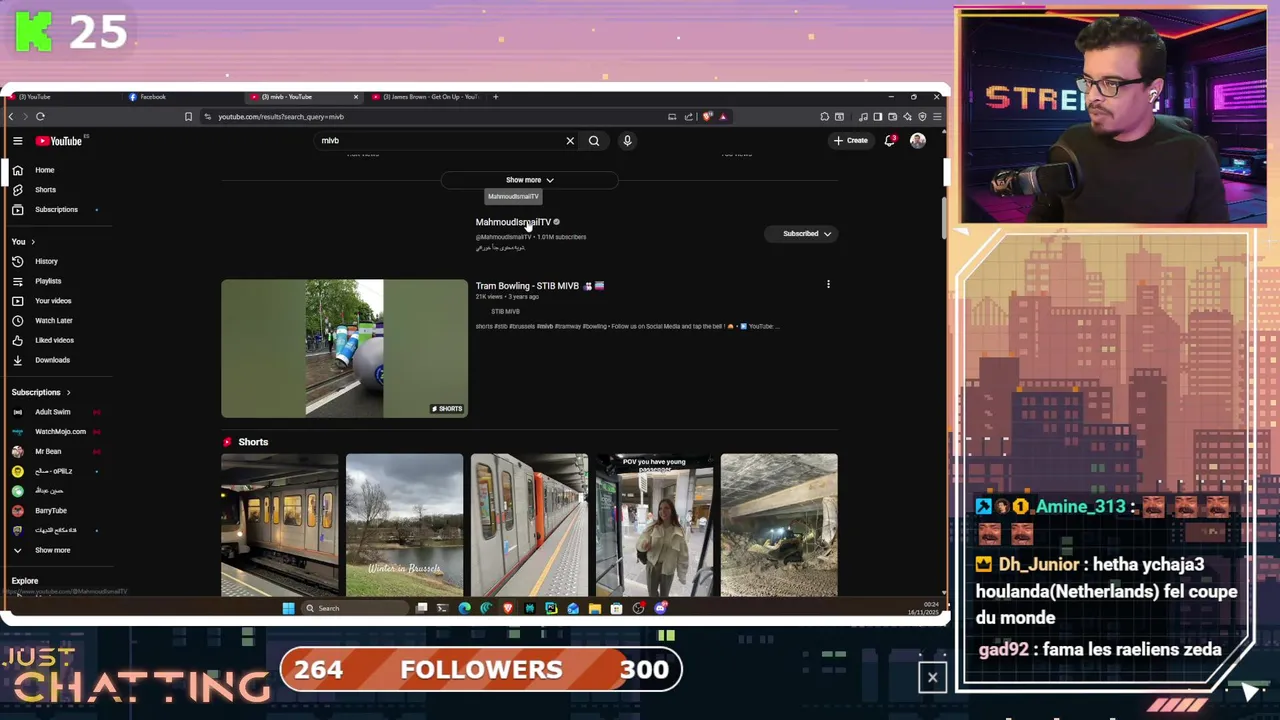Close the stream overlay with X button

point(932,678)
